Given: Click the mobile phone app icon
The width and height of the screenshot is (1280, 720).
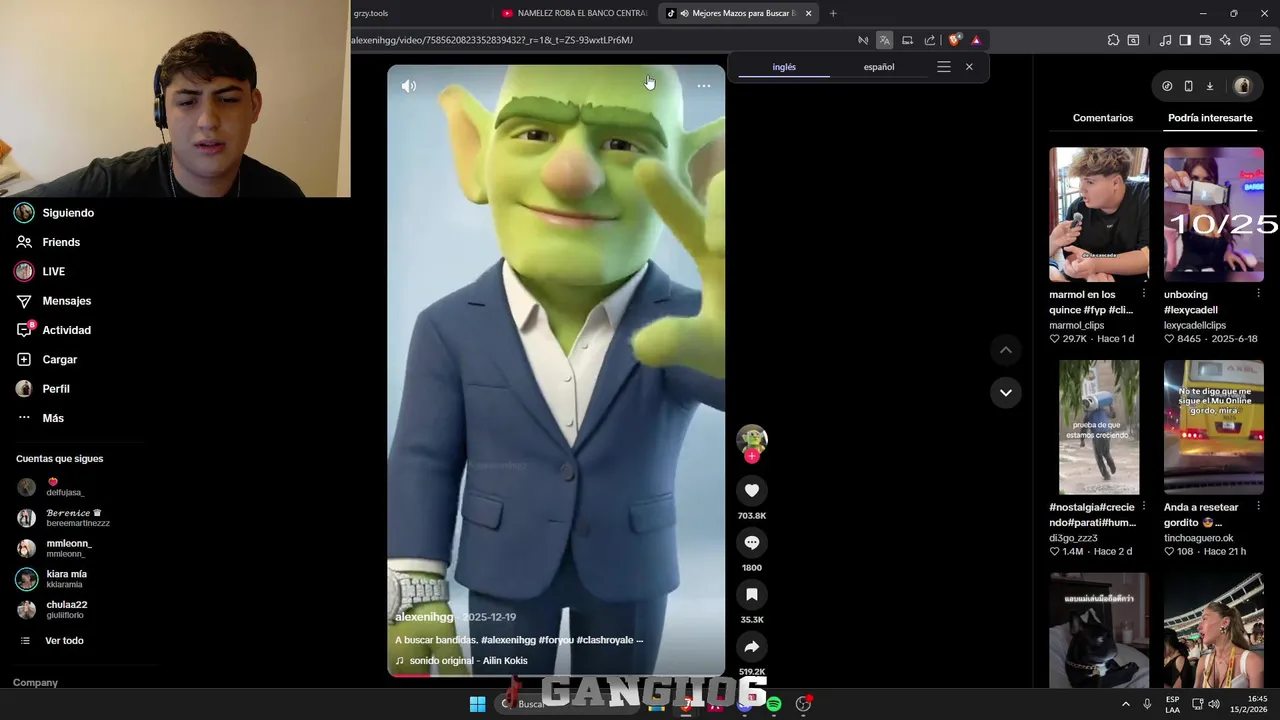Looking at the screenshot, I should coord(1188,86).
